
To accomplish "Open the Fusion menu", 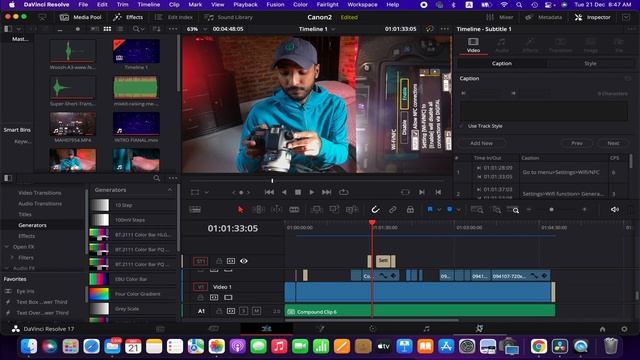I will 275,4.
